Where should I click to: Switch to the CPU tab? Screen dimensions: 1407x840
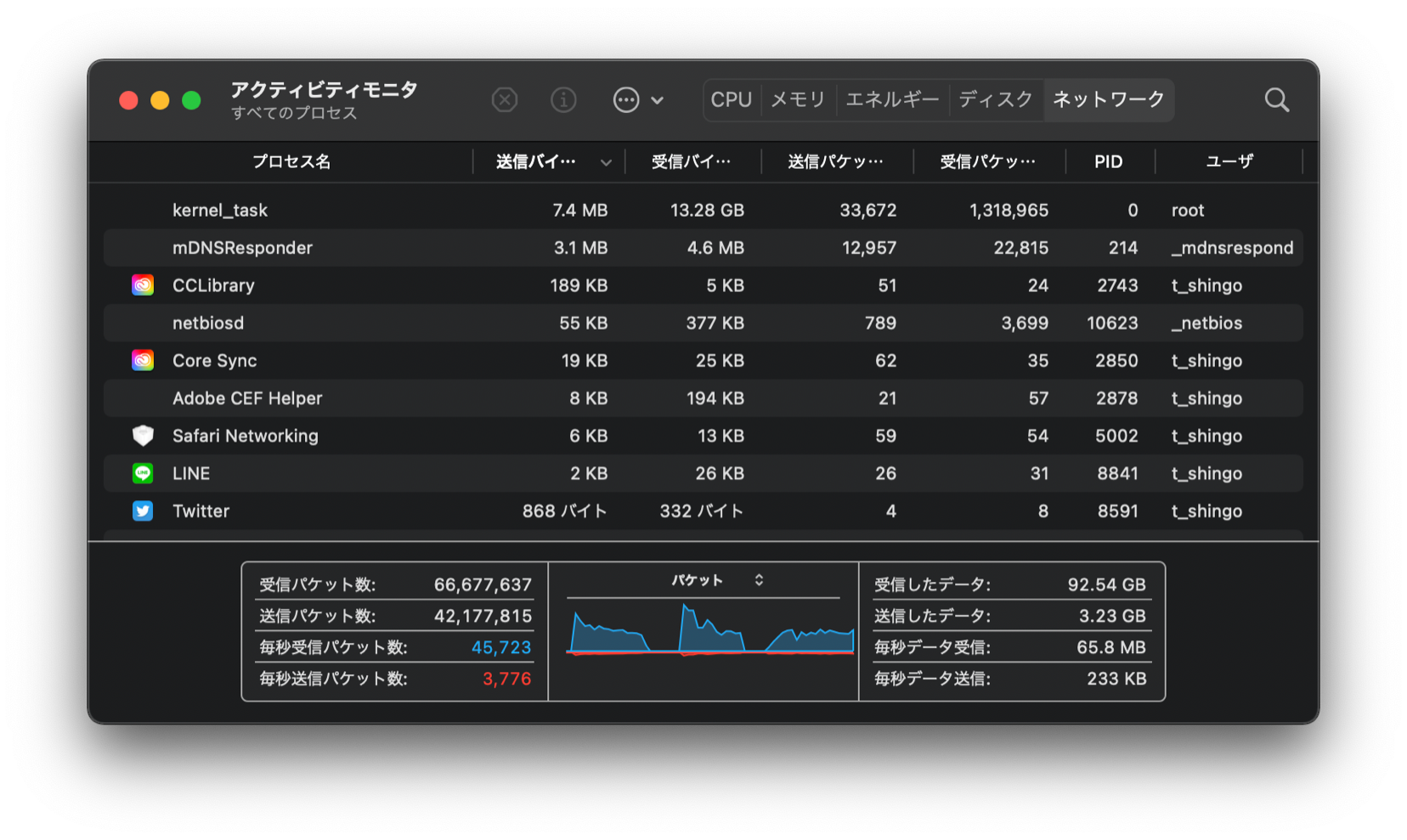[732, 100]
